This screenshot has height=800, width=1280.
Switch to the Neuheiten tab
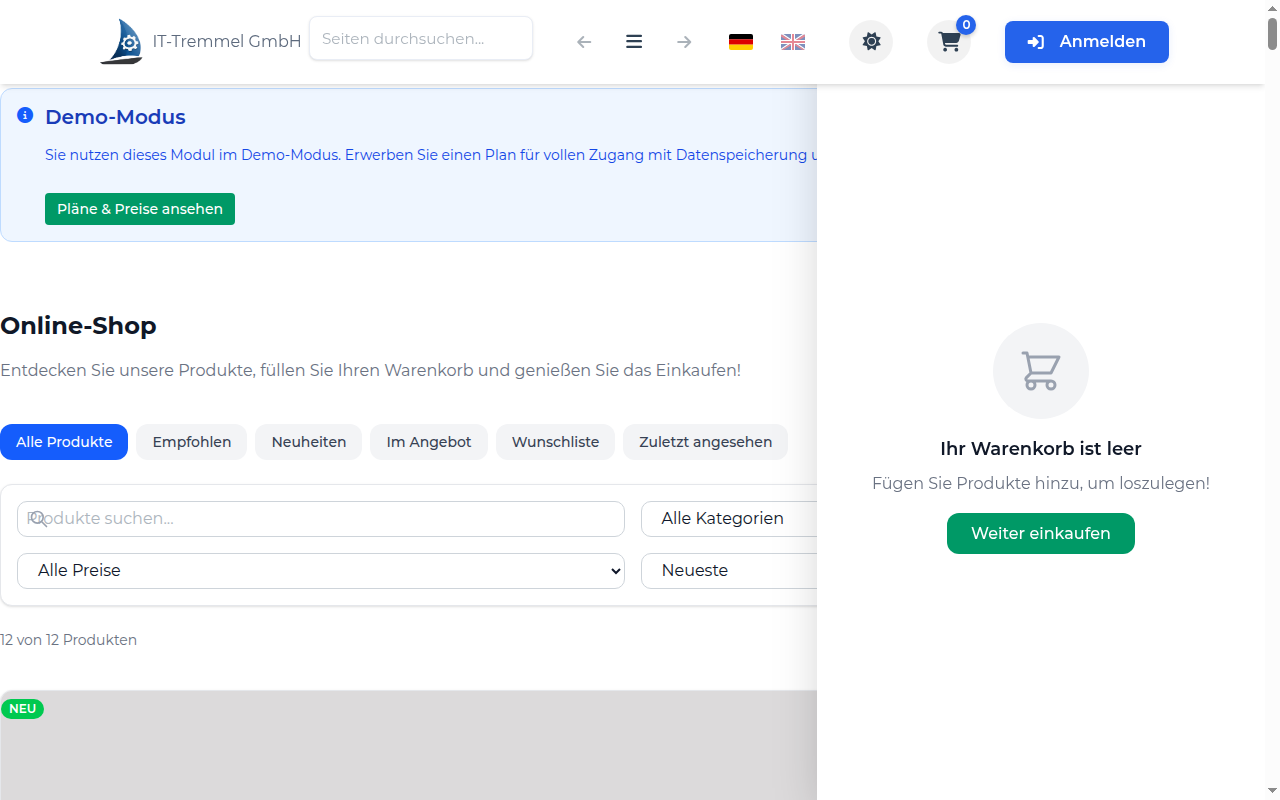point(309,442)
